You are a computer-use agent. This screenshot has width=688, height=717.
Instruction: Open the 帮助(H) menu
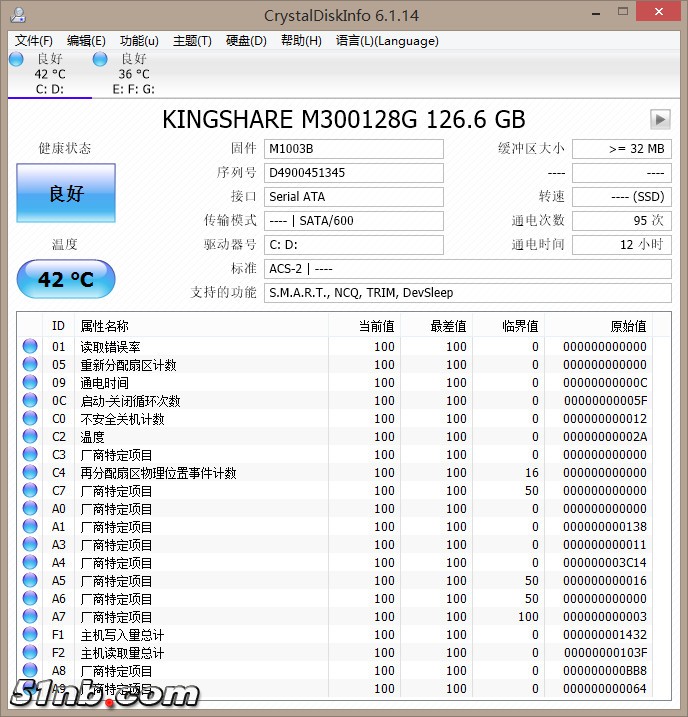point(301,41)
